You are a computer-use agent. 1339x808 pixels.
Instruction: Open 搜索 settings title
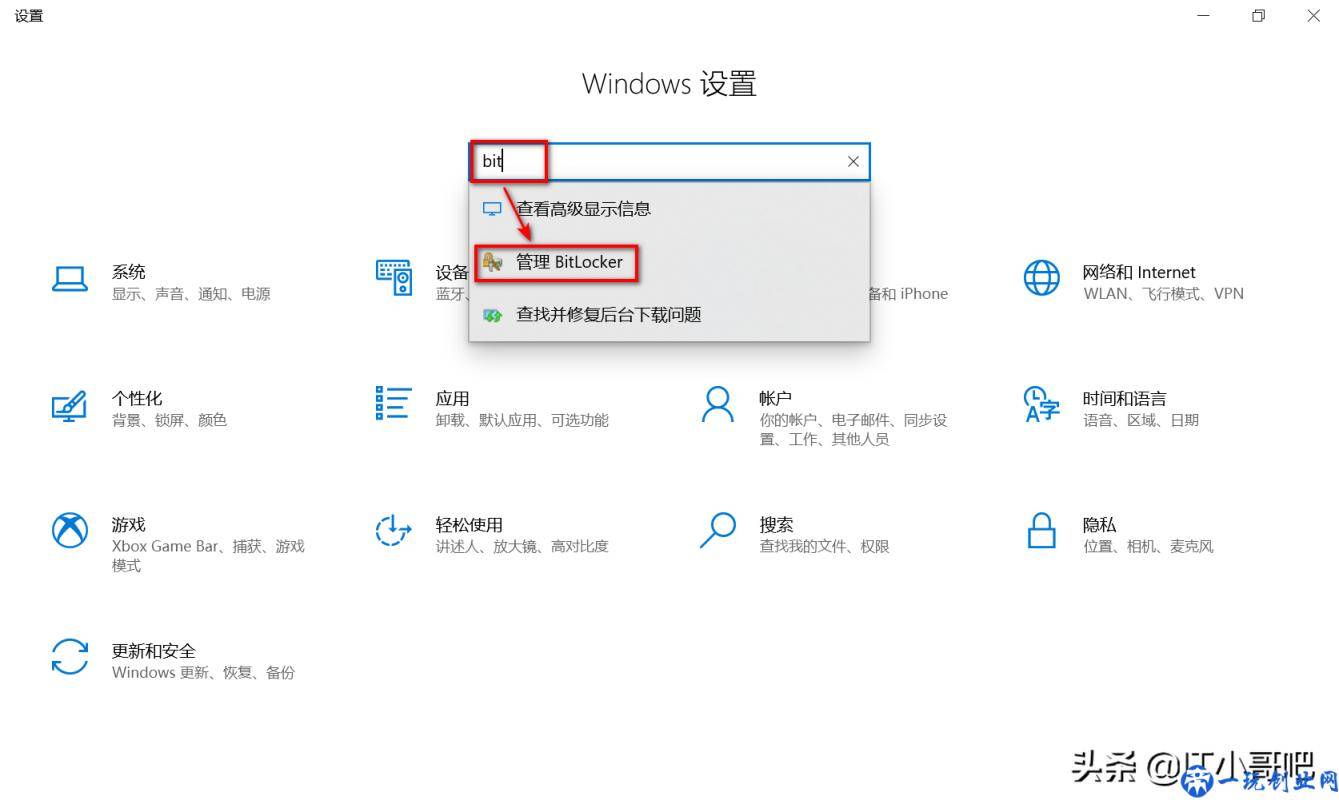[776, 524]
